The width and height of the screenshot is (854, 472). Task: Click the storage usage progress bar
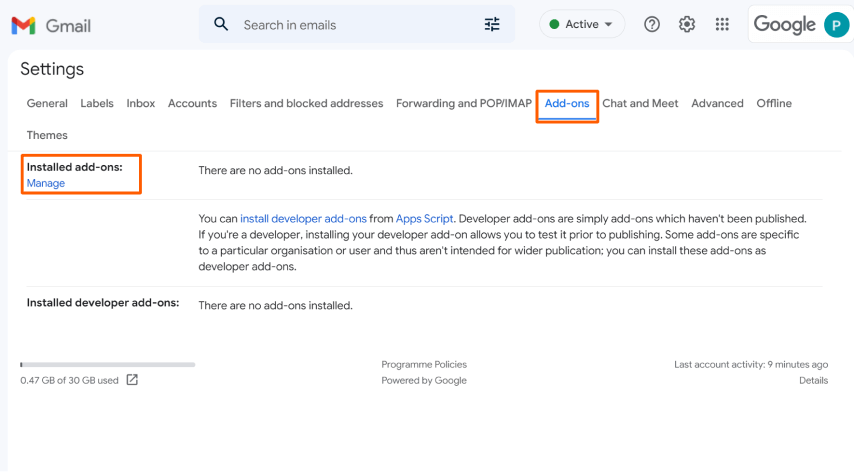tap(107, 364)
